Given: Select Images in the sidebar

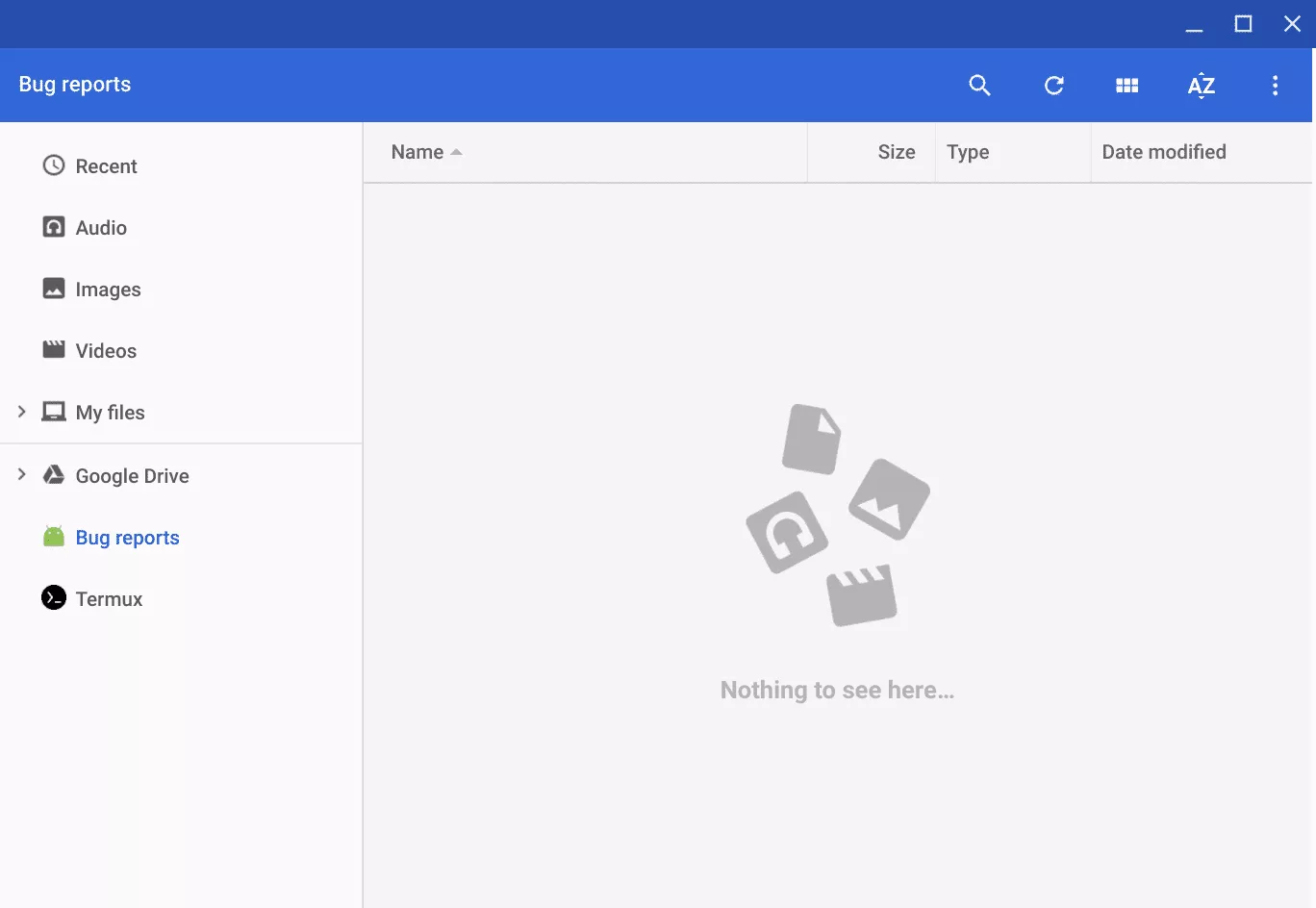Looking at the screenshot, I should [x=108, y=290].
